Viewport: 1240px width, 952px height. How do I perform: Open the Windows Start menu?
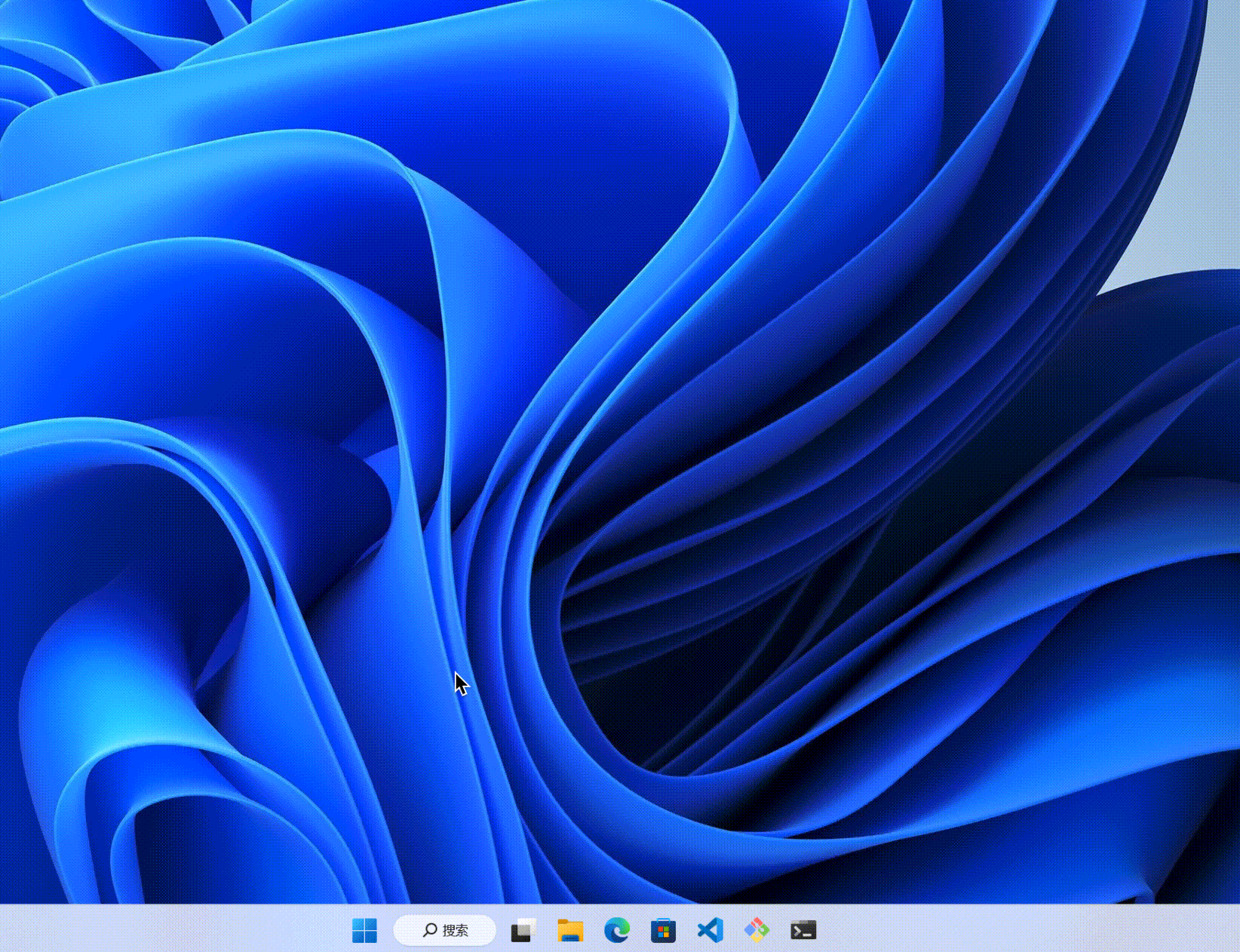(364, 930)
